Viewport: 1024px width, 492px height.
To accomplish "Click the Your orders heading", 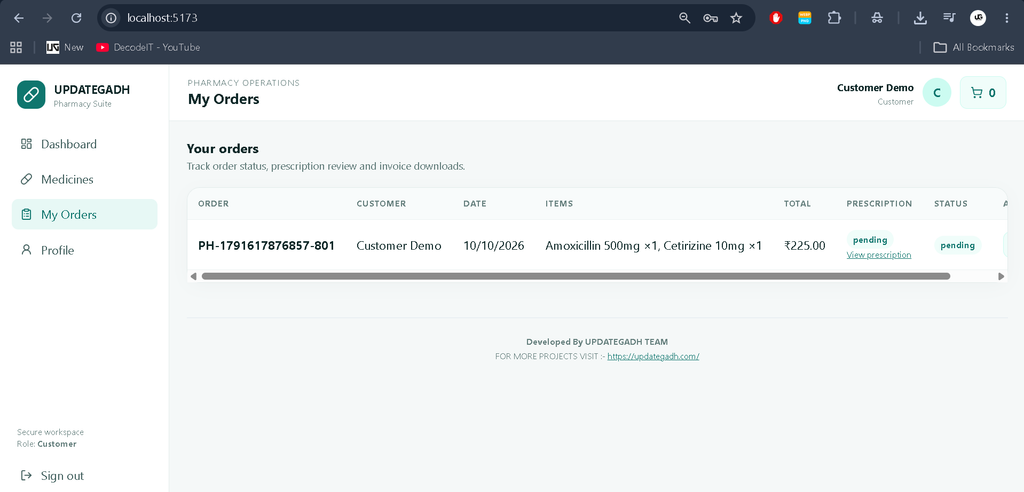I will pos(223,148).
